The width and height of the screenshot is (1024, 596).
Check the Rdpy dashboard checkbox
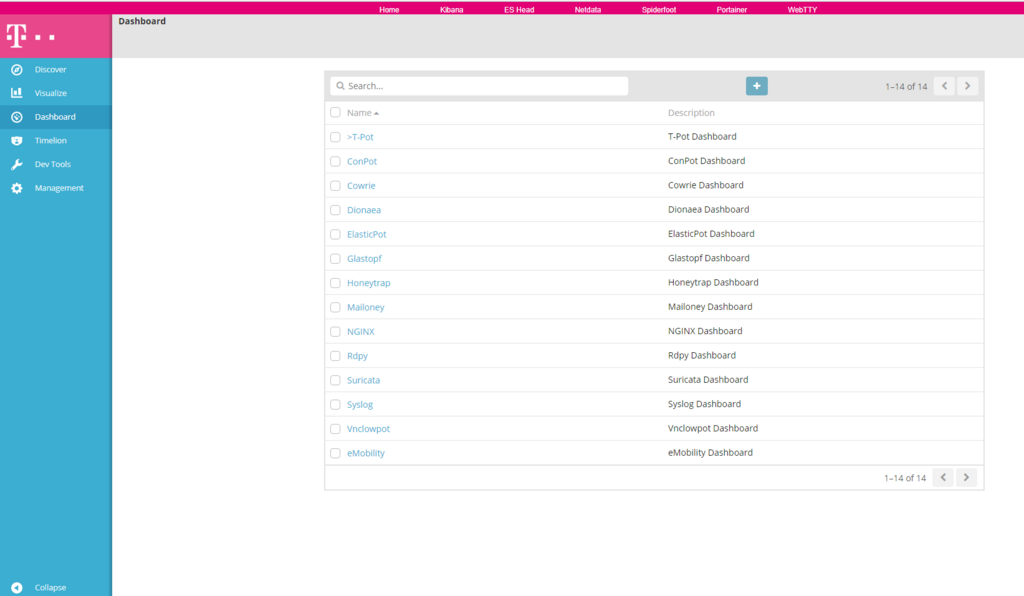(335, 356)
